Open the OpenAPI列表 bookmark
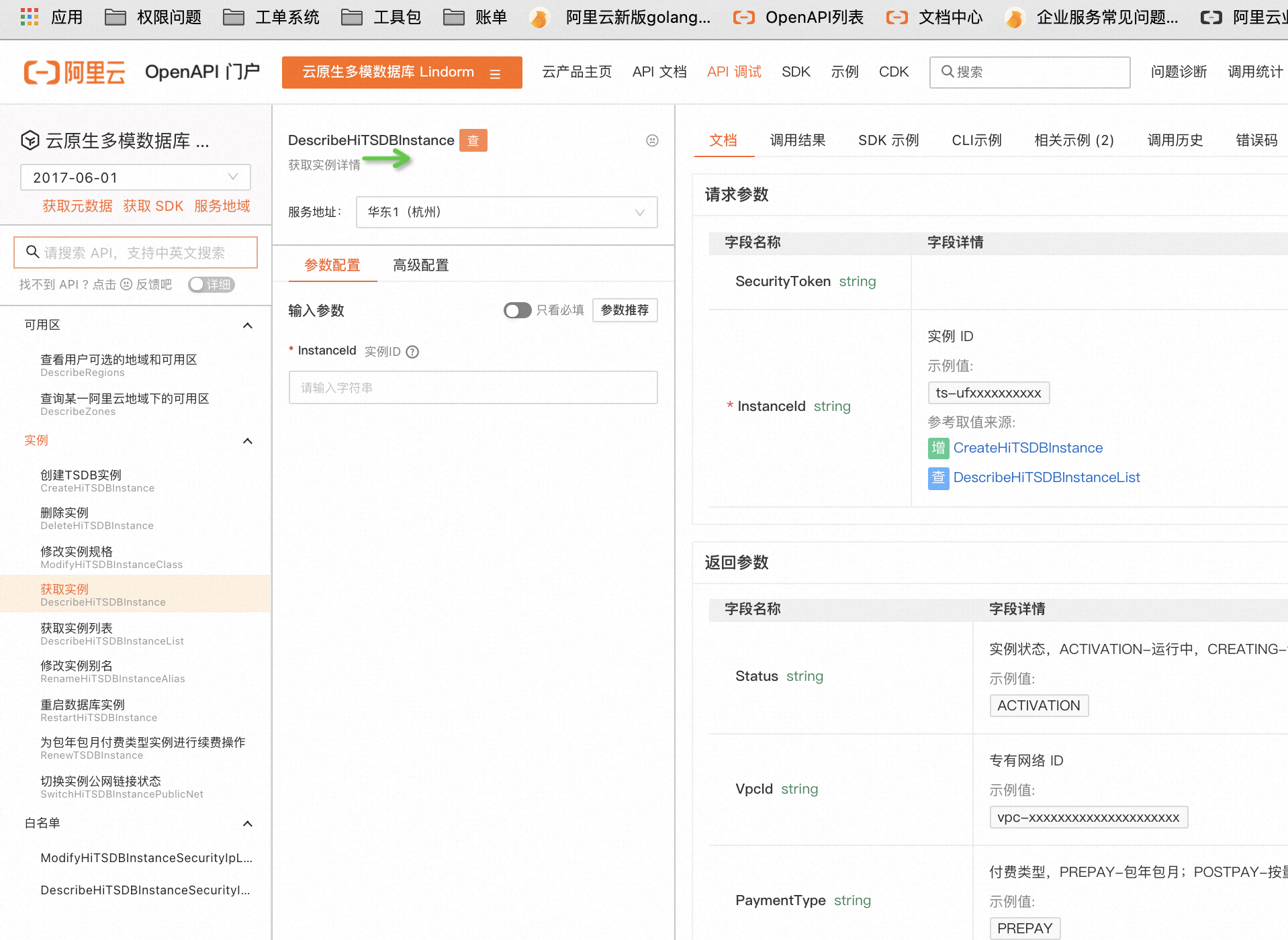This screenshot has height=940, width=1288. [x=798, y=17]
